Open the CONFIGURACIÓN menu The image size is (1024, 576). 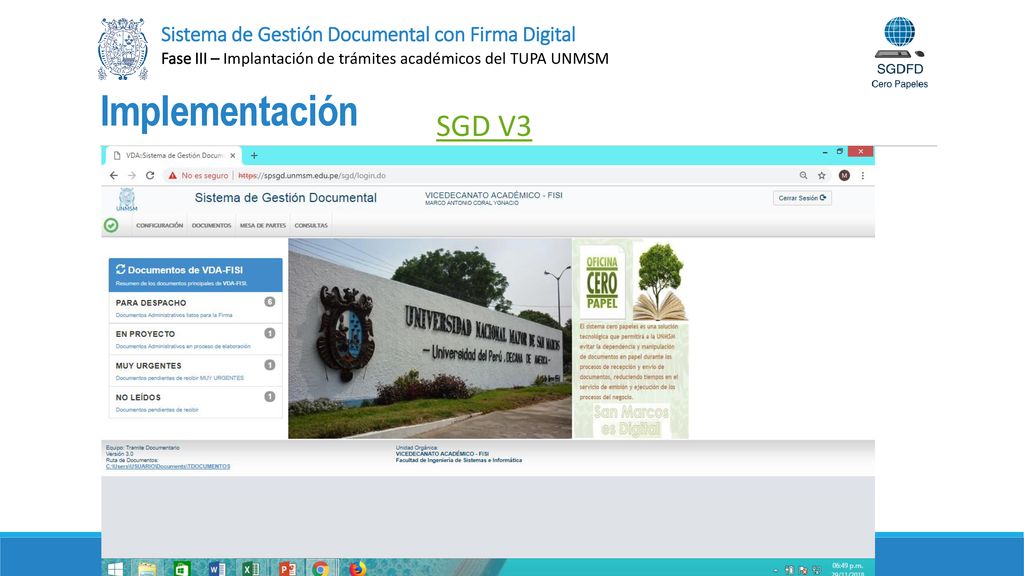point(159,225)
